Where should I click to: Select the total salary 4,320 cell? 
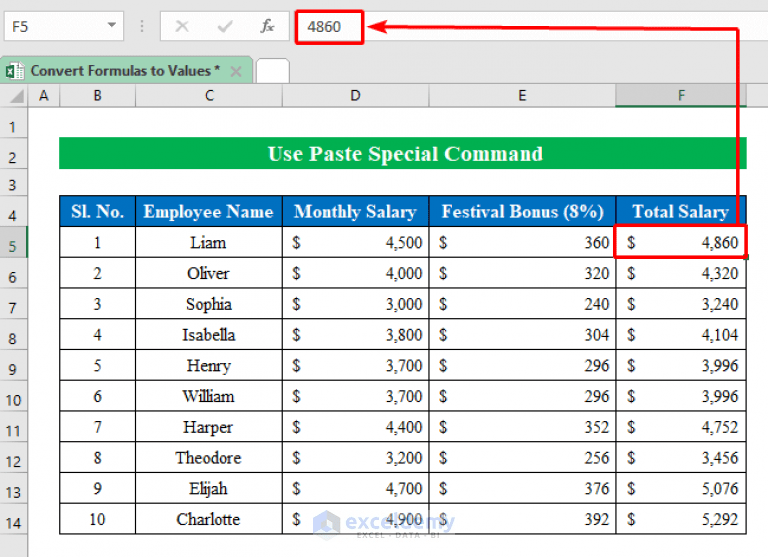681,273
